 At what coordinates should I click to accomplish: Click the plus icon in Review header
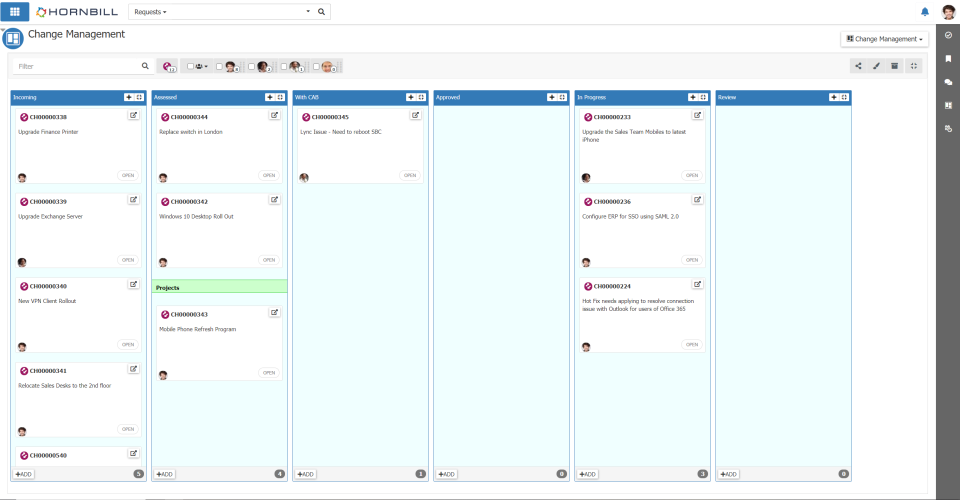pyautogui.click(x=833, y=97)
